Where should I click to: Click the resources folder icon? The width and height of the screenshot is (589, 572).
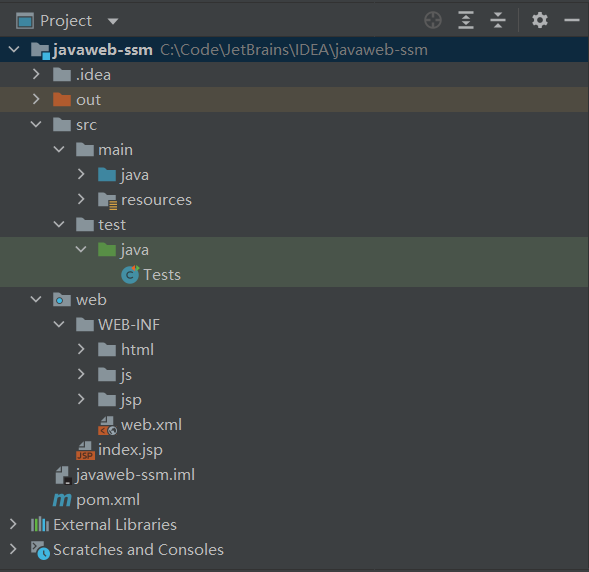[x=108, y=201]
